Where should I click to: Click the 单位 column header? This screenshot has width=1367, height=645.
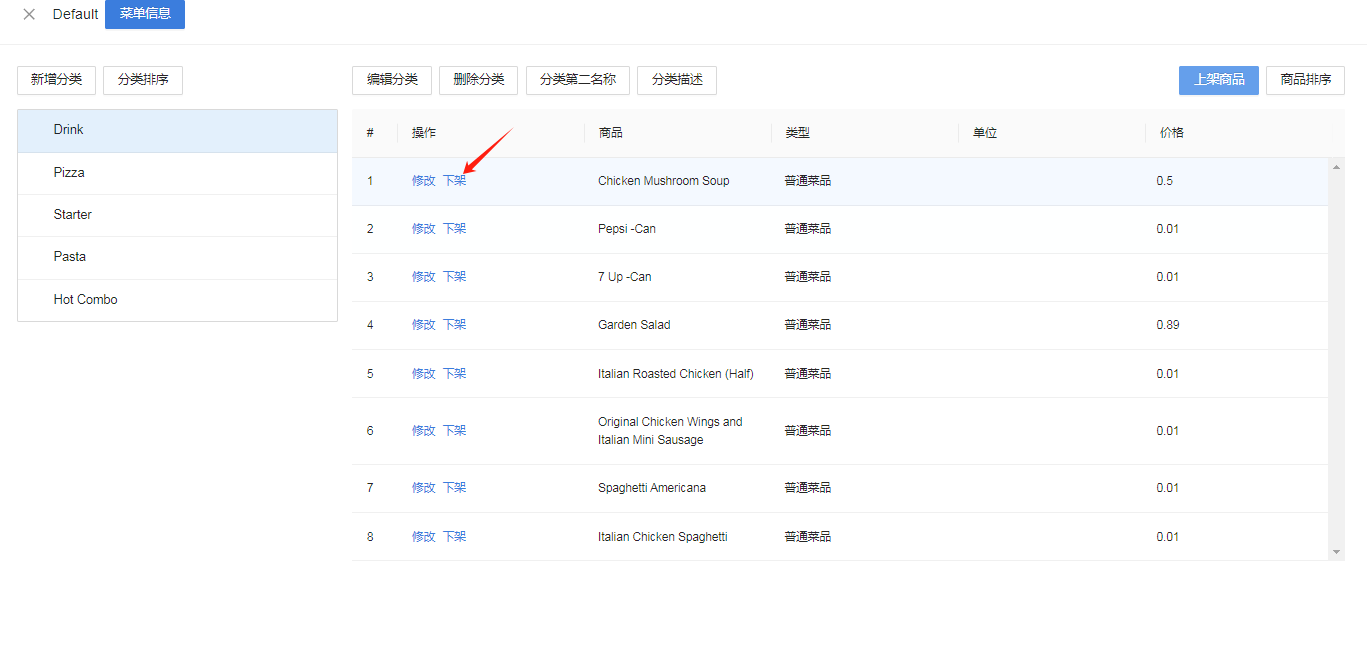coord(985,133)
